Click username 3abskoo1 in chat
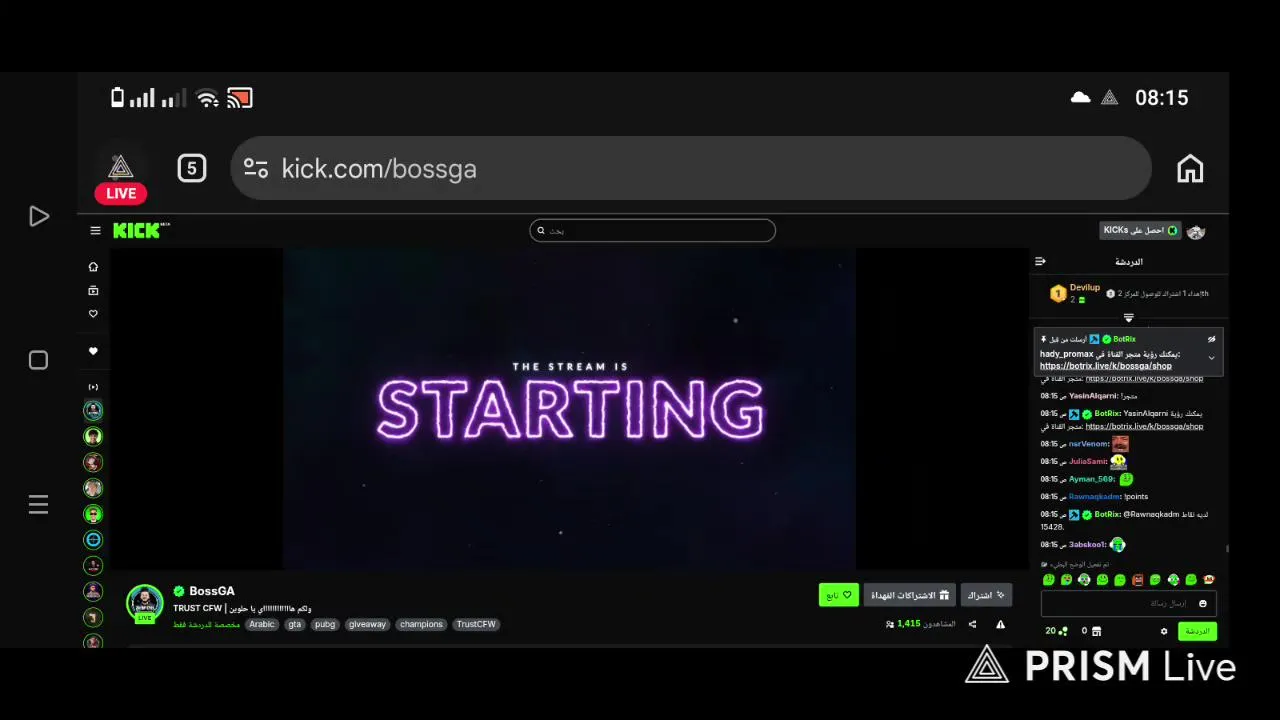Screen dimensions: 1280x720 [1088, 545]
